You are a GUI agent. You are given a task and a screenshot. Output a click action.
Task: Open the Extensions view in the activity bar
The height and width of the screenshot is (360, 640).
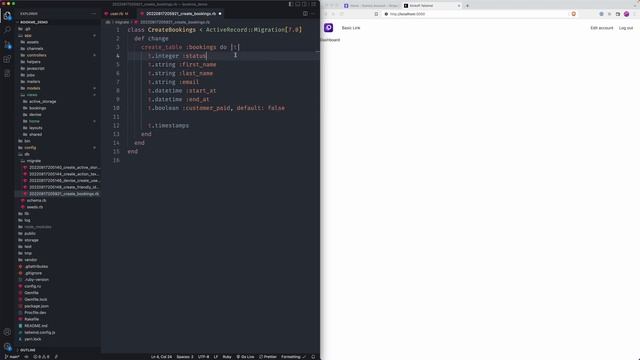pyautogui.click(x=7, y=59)
